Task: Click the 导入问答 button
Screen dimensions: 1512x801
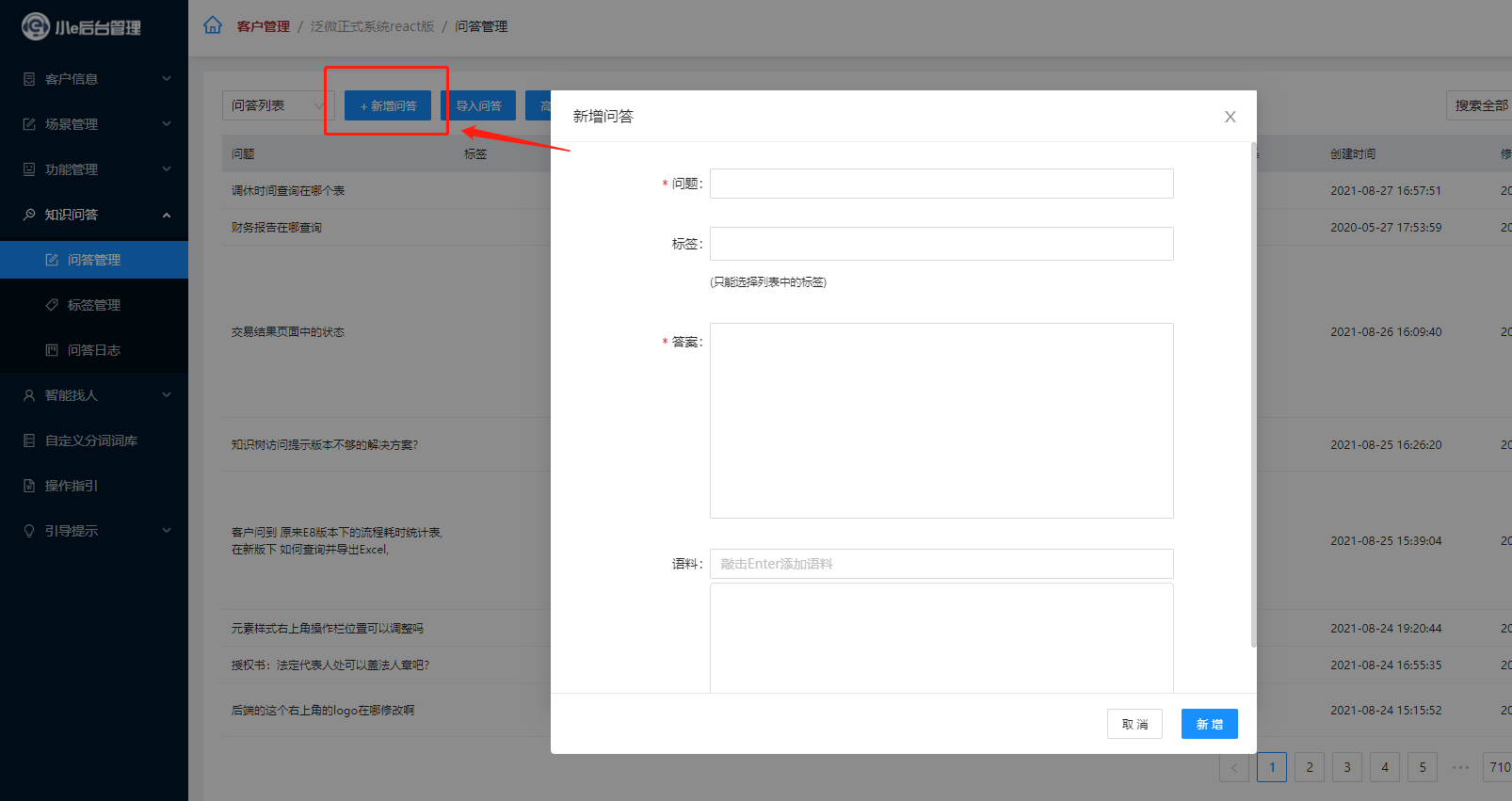Action: coord(478,105)
